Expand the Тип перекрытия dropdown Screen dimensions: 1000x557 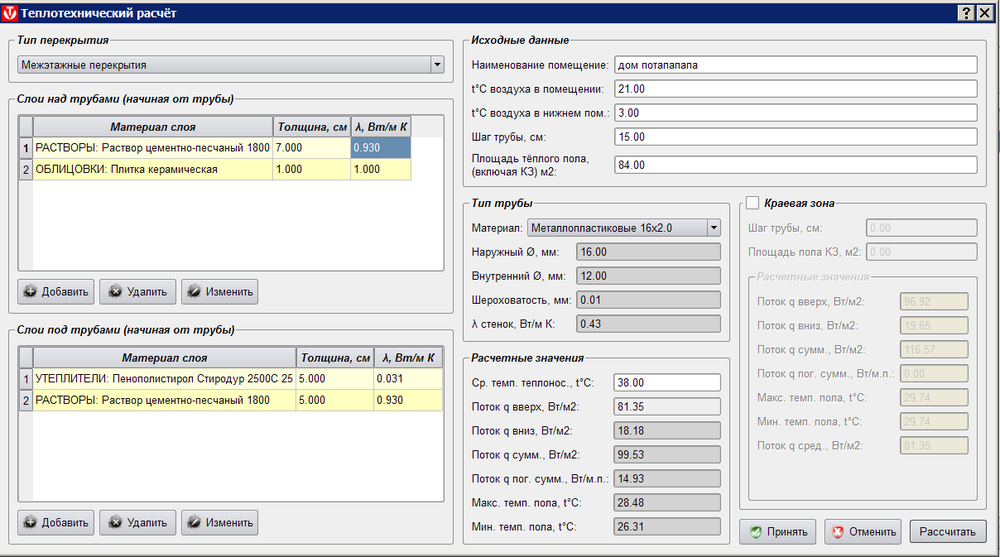coord(436,65)
